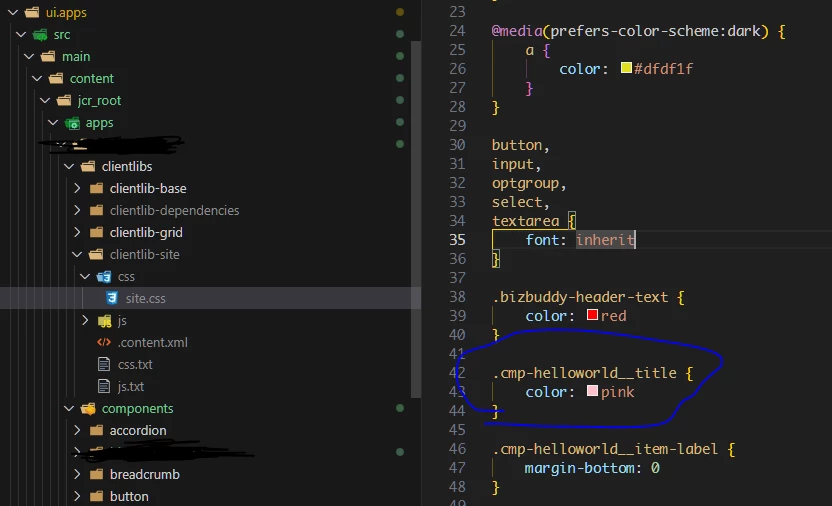The height and width of the screenshot is (506, 832).
Task: Collapse the components folder chevron
Action: coord(69,408)
